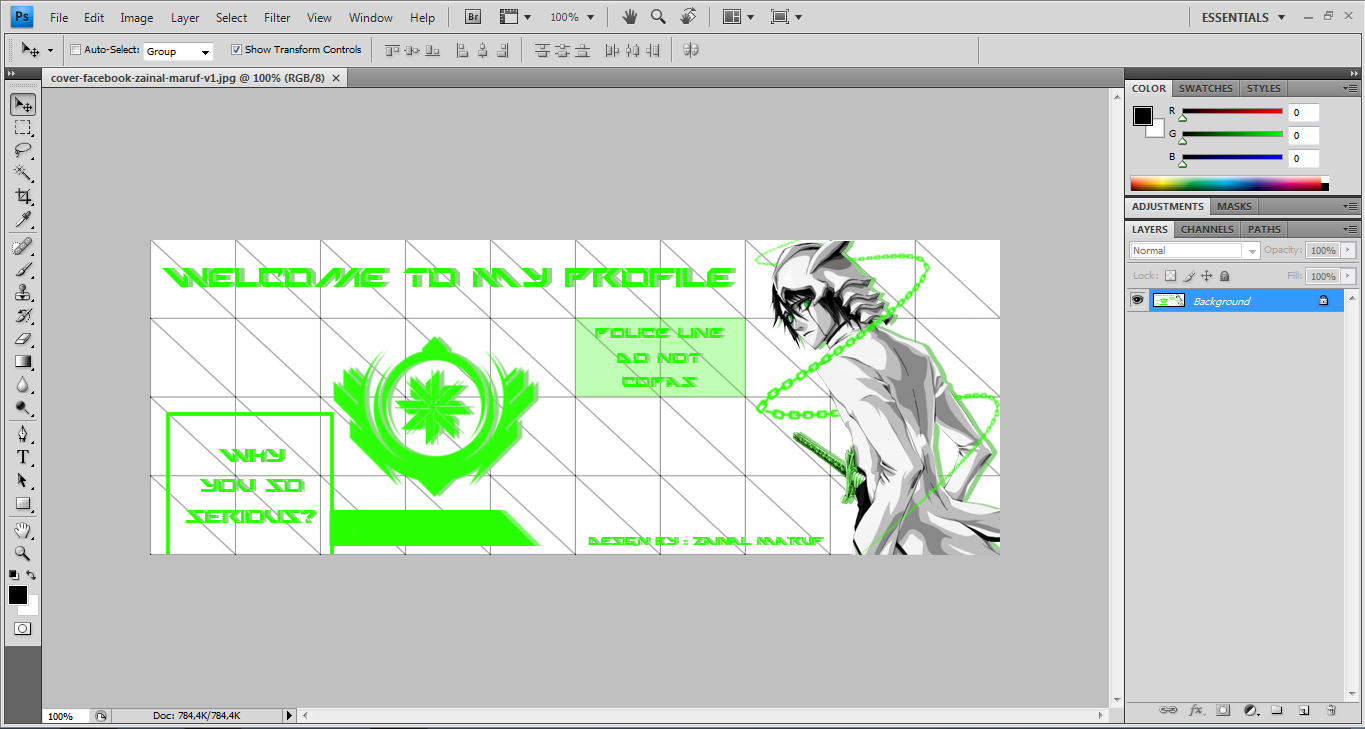Launch Adobe Bridge from top bar
This screenshot has height=729, width=1365.
(x=474, y=17)
